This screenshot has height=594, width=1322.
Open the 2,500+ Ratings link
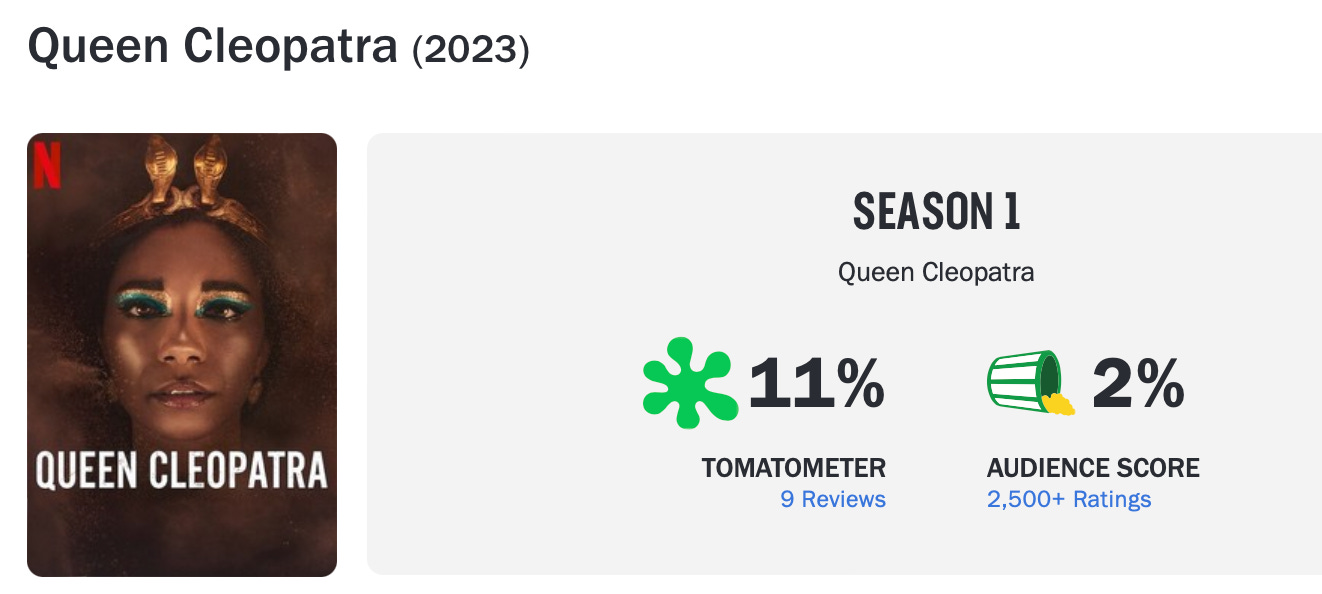pos(1069,499)
